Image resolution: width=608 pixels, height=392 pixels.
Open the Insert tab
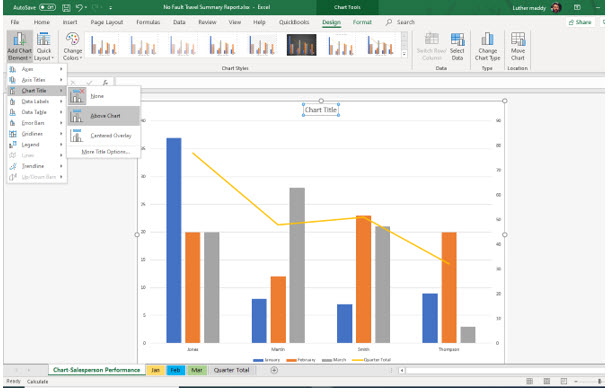point(70,22)
